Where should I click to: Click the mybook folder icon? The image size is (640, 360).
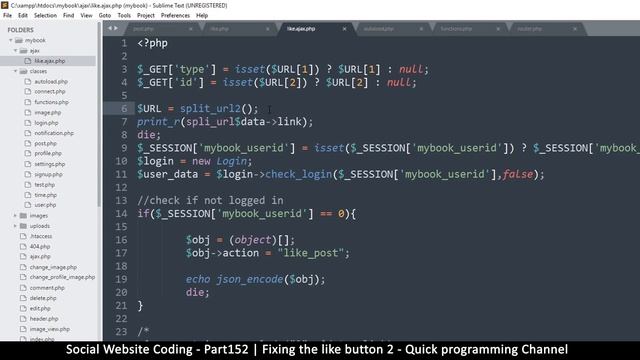pyautogui.click(x=19, y=40)
